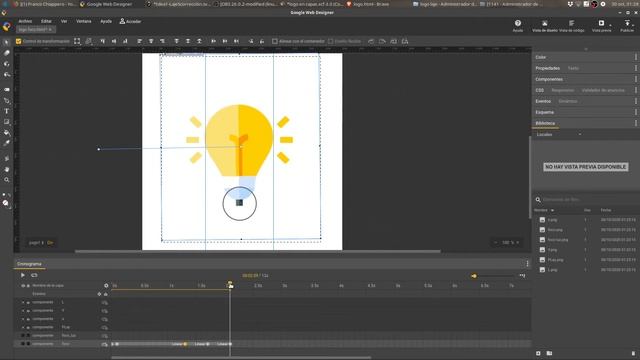640x360 pixels.
Task: Open Archivo menu
Action: [x=25, y=21]
